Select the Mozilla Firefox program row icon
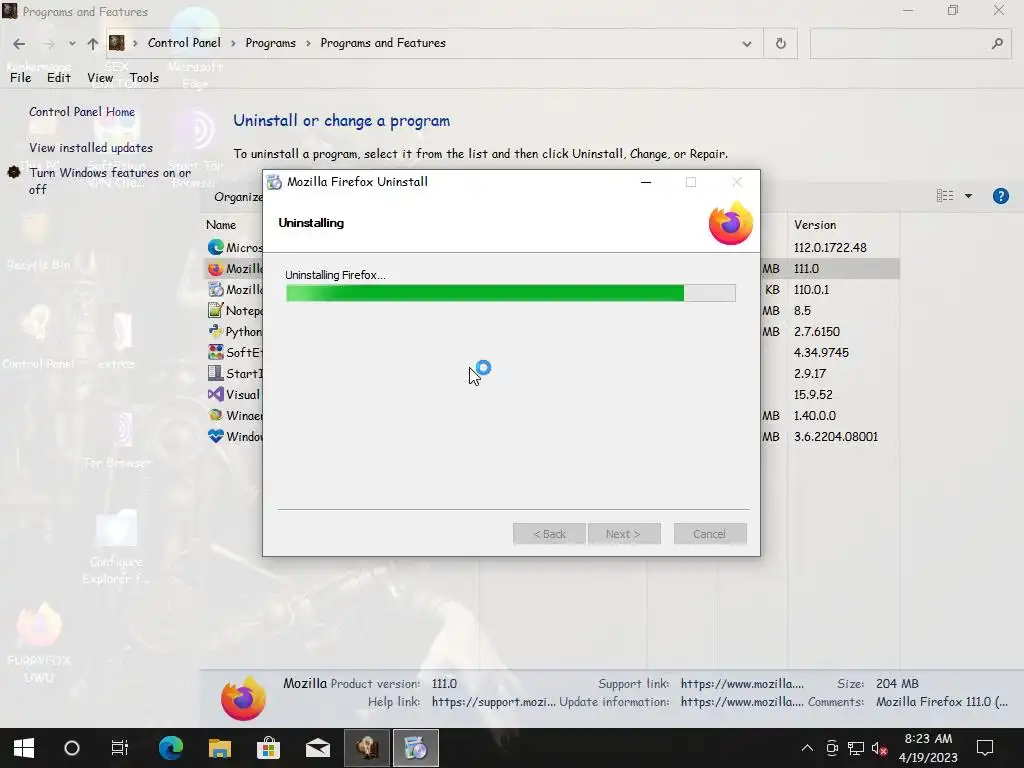This screenshot has height=768, width=1024. point(216,268)
